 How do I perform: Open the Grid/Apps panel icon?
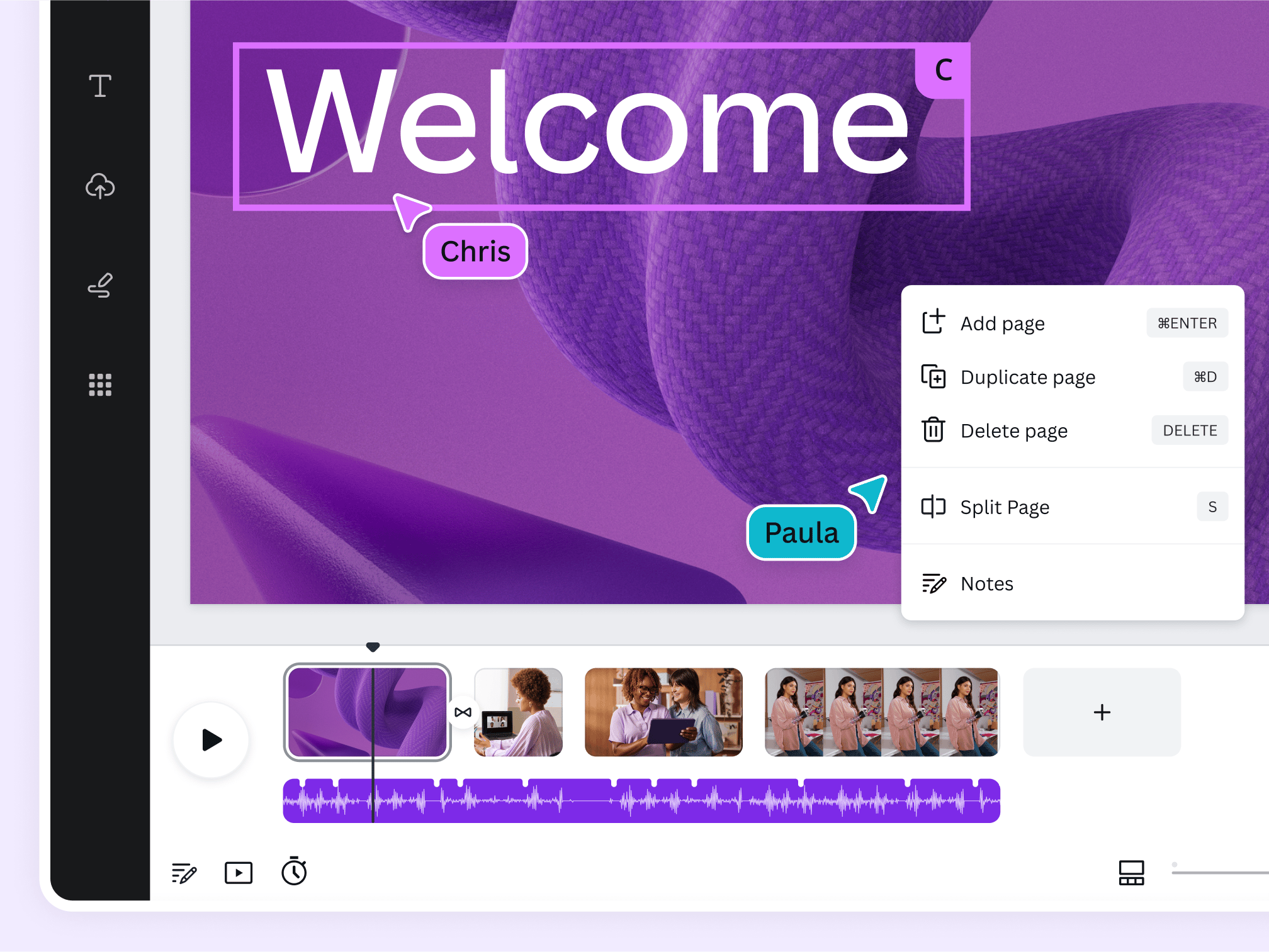point(100,385)
